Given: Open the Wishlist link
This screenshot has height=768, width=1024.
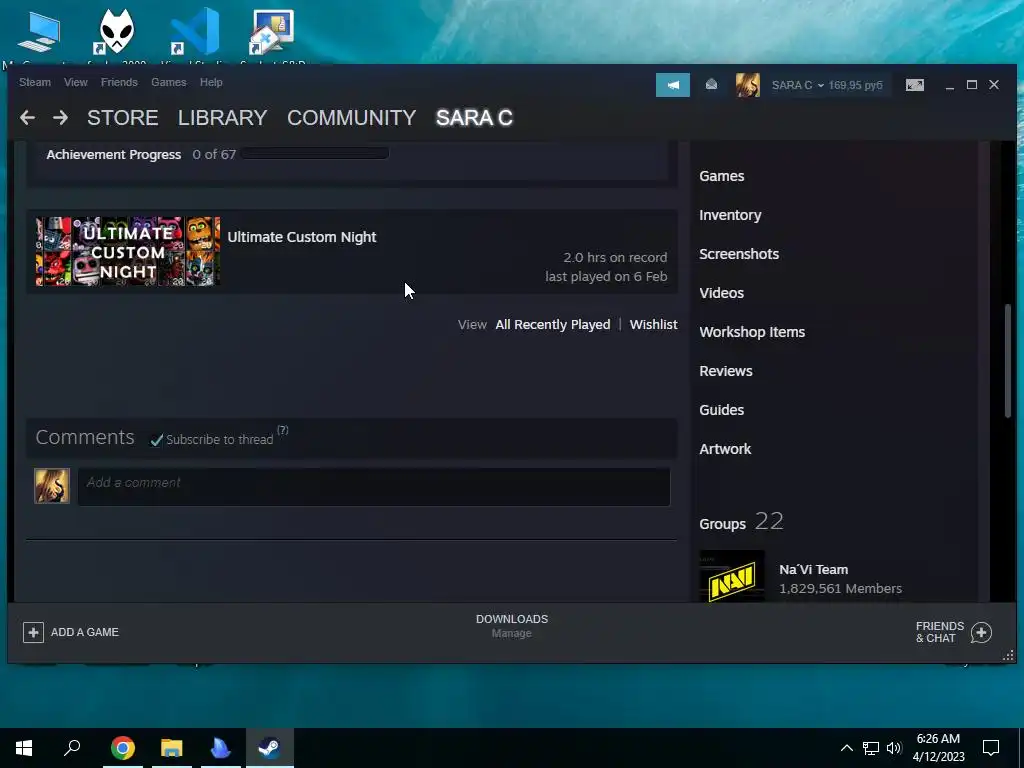Looking at the screenshot, I should click(653, 325).
